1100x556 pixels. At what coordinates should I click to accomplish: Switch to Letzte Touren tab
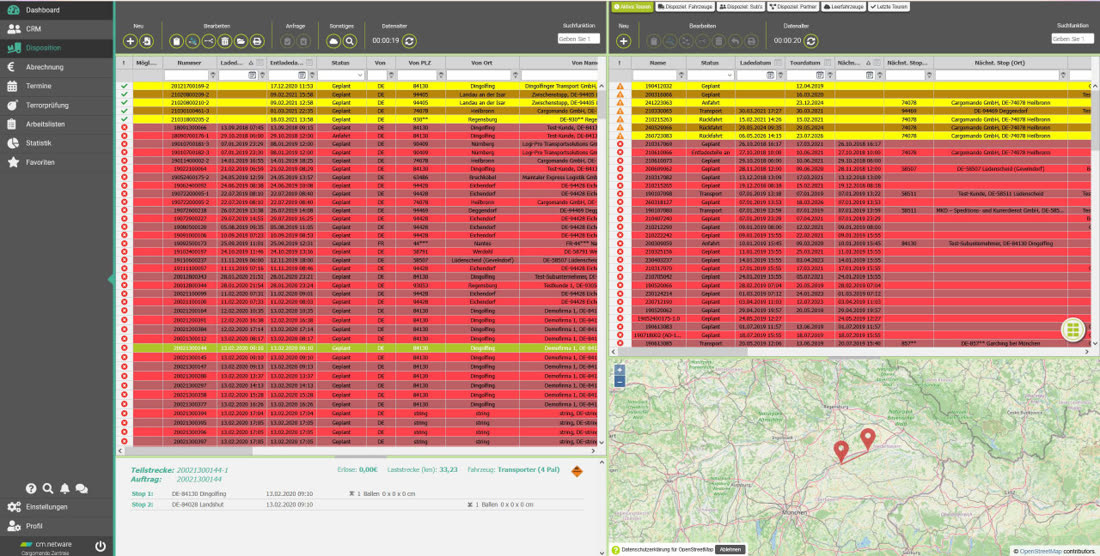coord(889,6)
